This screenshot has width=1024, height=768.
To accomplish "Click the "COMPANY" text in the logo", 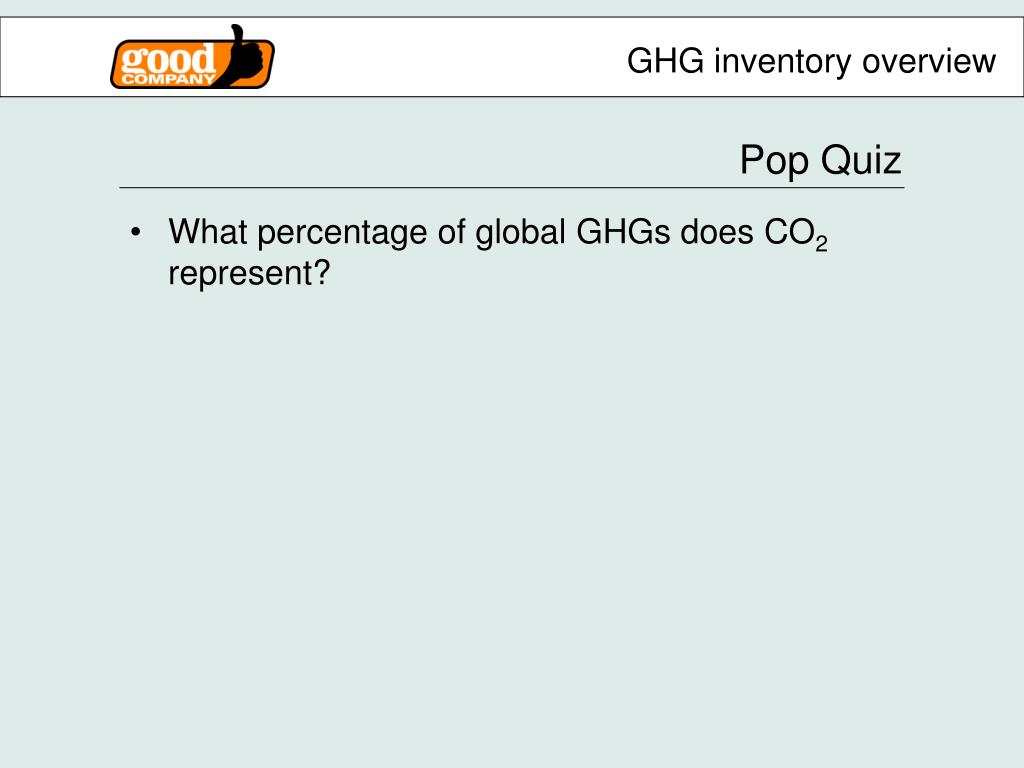I will [x=168, y=80].
